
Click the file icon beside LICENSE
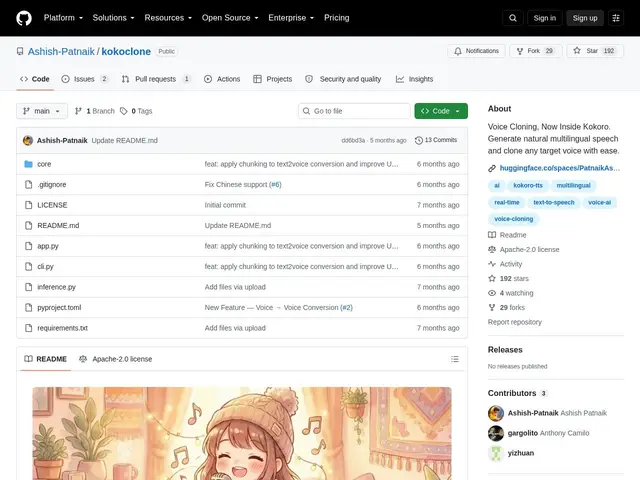[28, 205]
